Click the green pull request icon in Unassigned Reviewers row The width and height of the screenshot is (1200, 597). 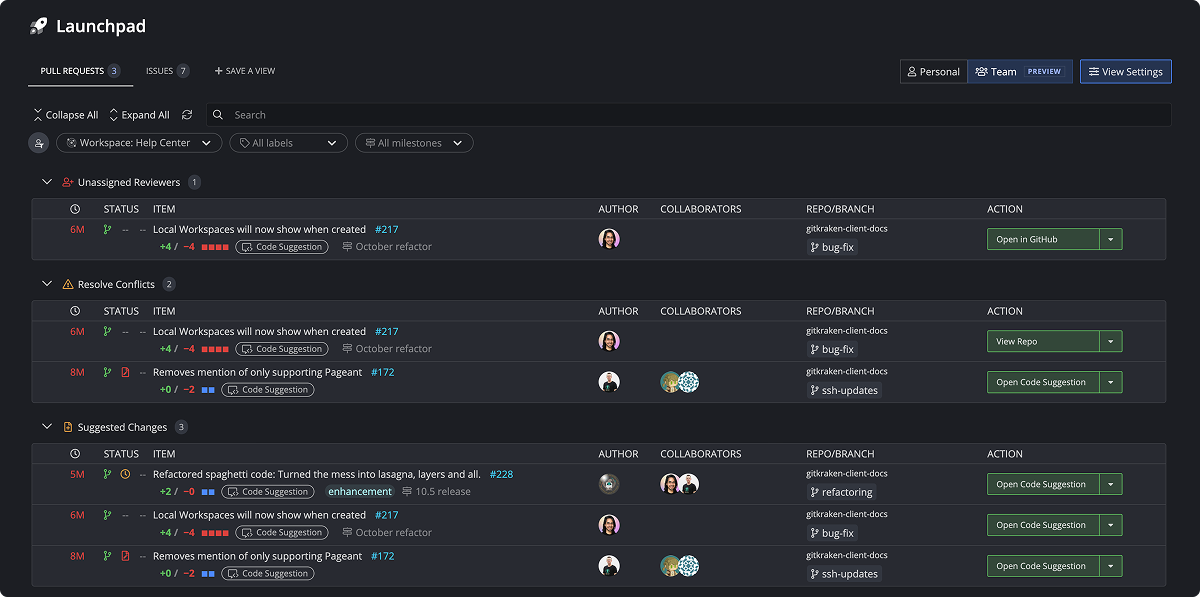108,229
